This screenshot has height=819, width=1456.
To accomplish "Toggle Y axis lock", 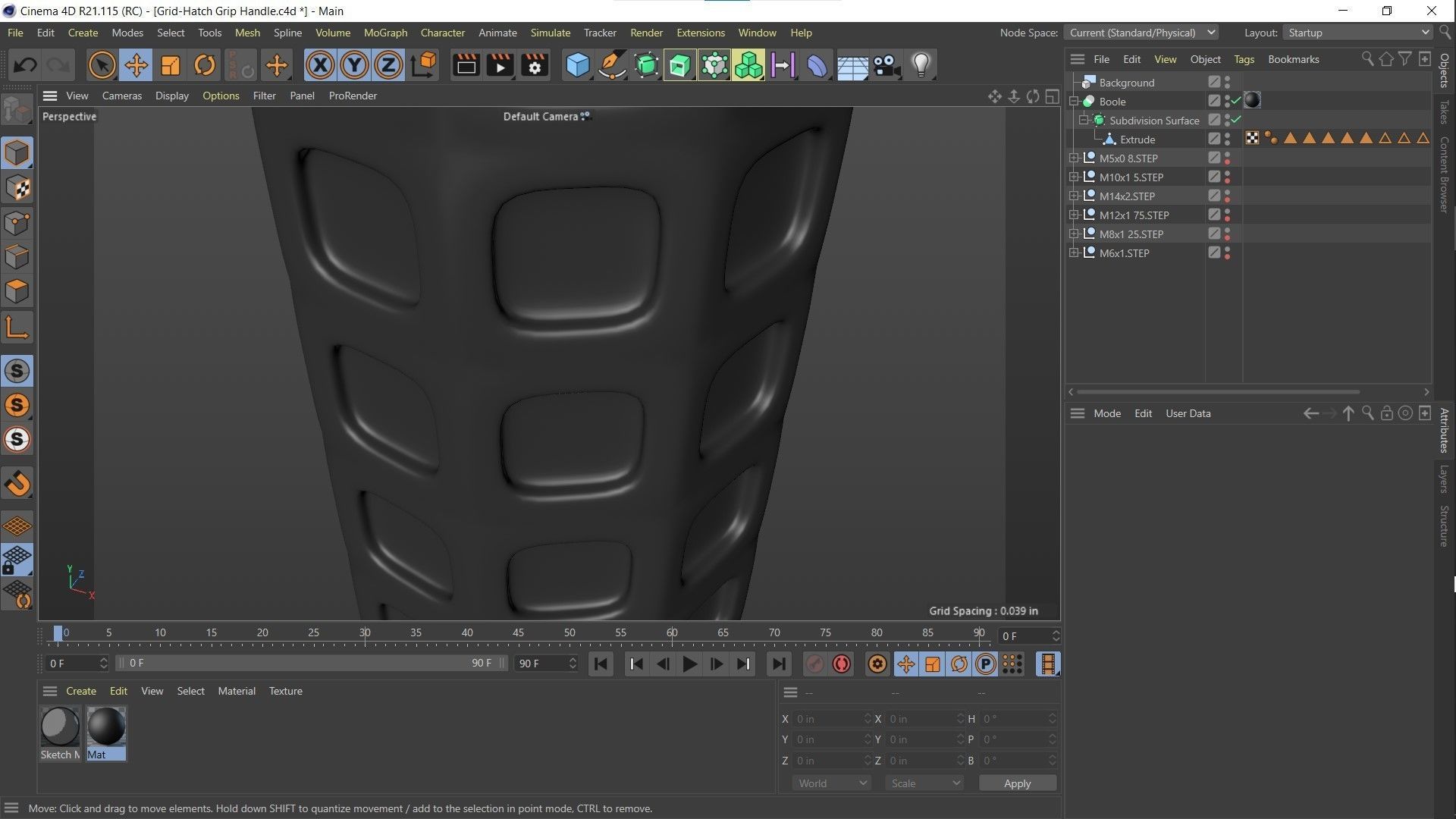I will [x=354, y=65].
